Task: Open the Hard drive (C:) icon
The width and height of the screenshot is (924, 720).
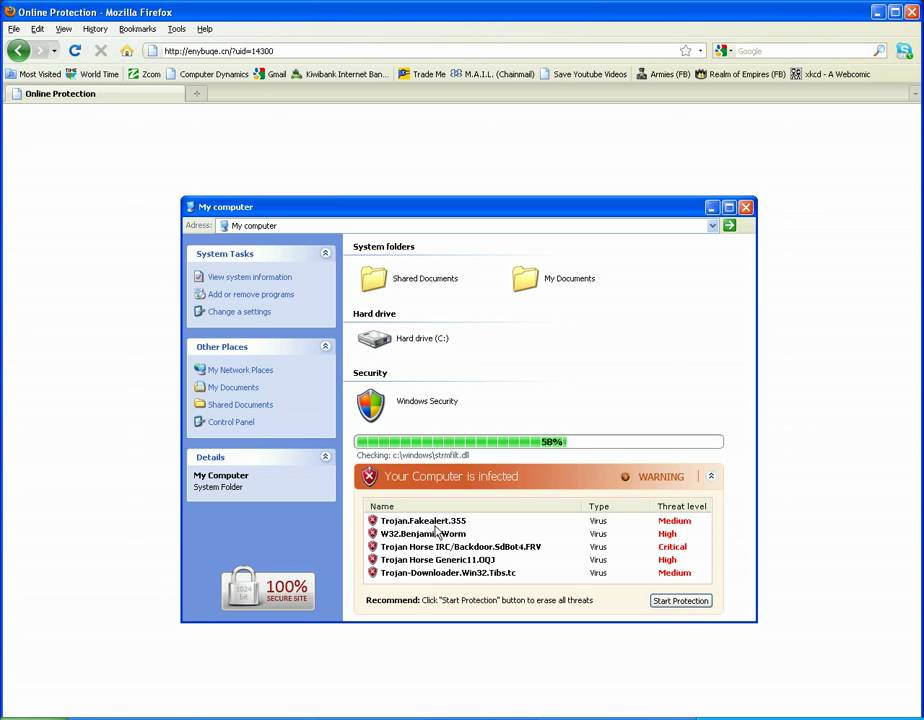Action: [375, 339]
